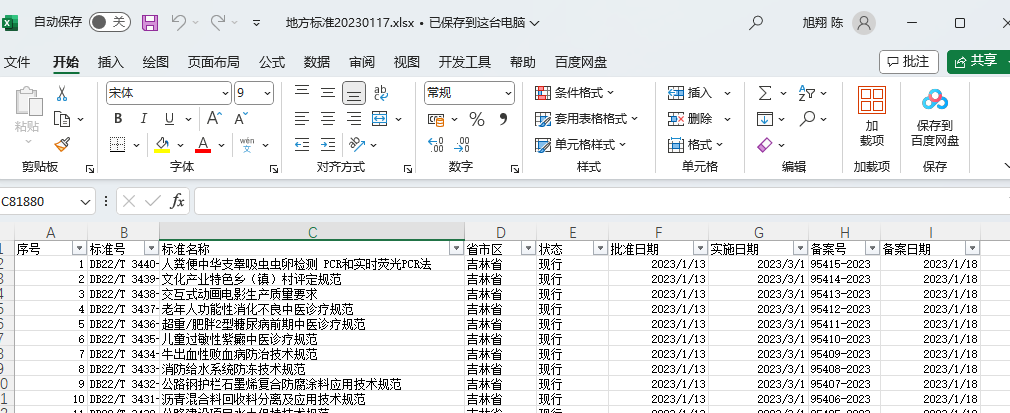Save file to Baidu Netdisk
Screen dimensions: 1010x413
coord(934,118)
